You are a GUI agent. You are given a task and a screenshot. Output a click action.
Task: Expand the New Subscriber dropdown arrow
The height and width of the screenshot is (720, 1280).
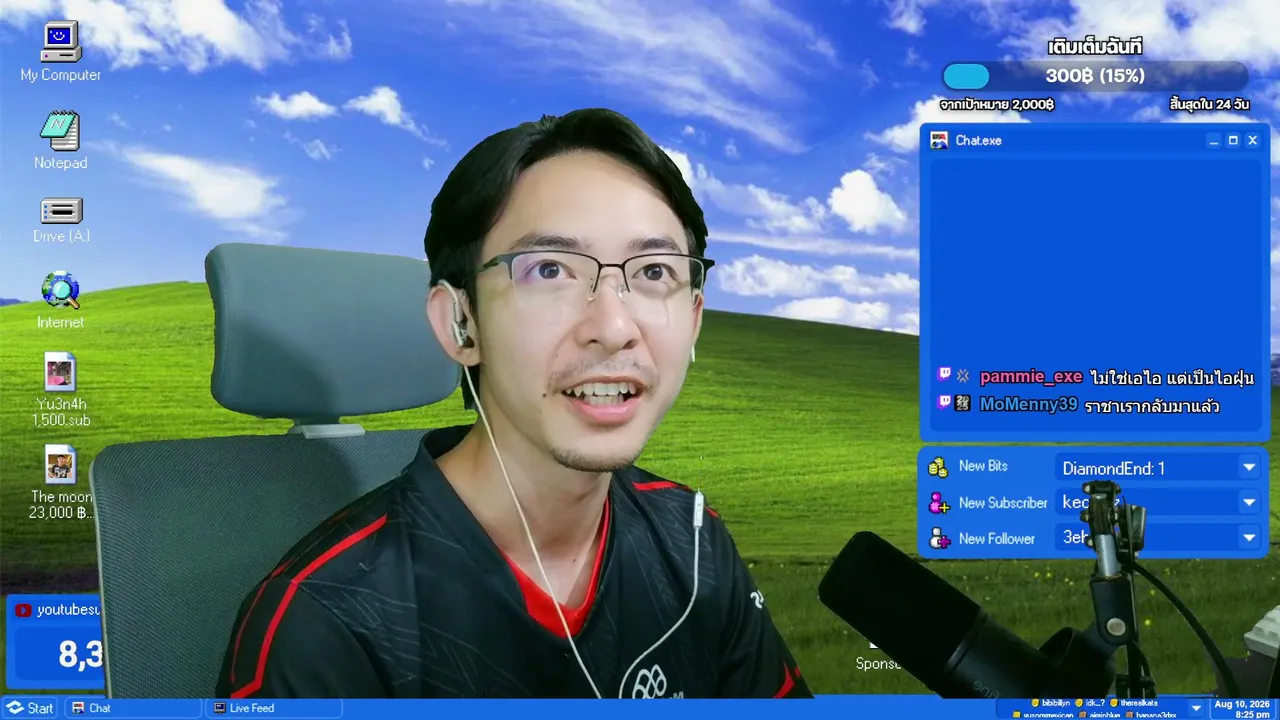tap(1249, 502)
